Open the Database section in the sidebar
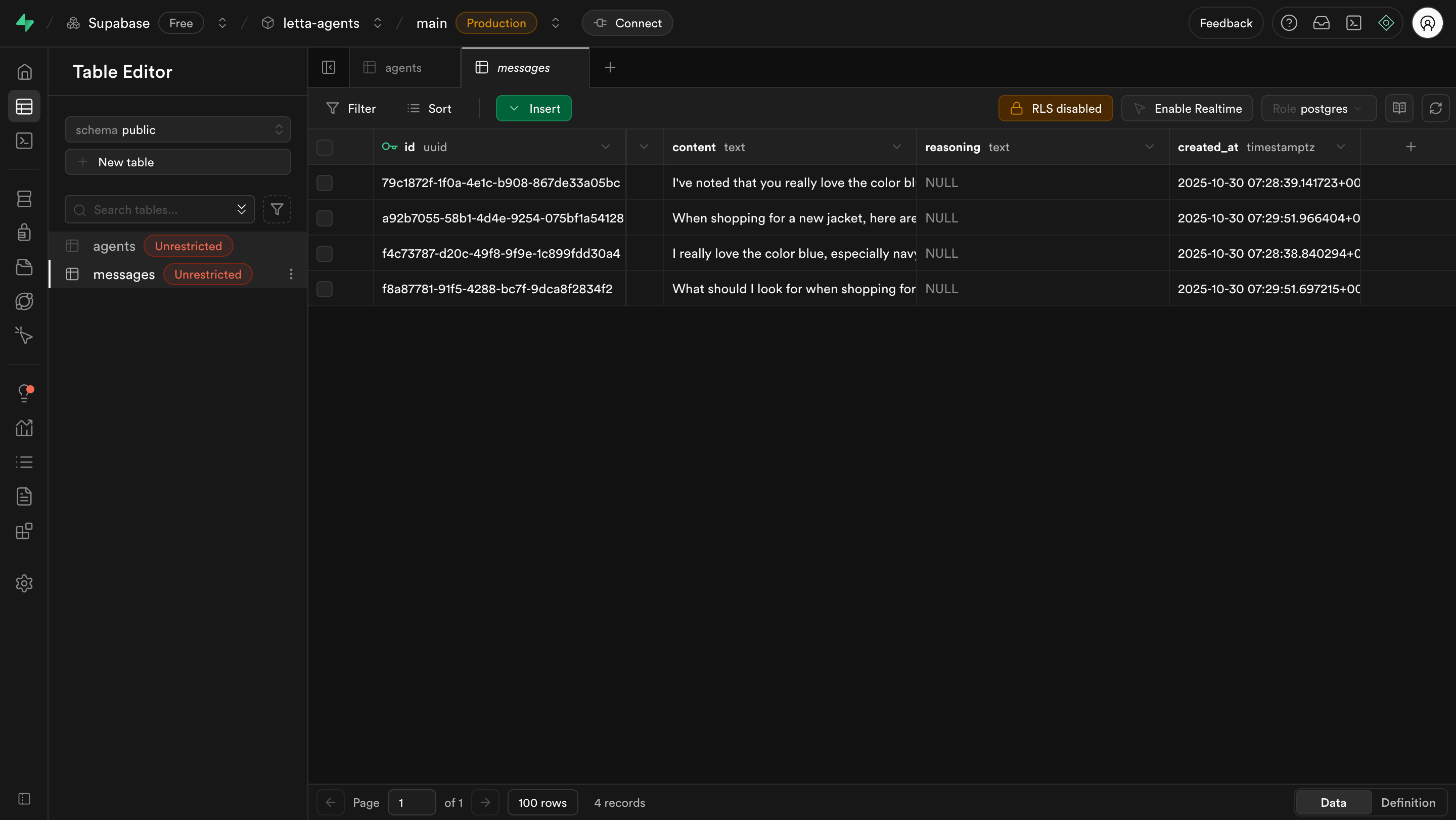This screenshot has width=1456, height=820. pyautogui.click(x=24, y=198)
